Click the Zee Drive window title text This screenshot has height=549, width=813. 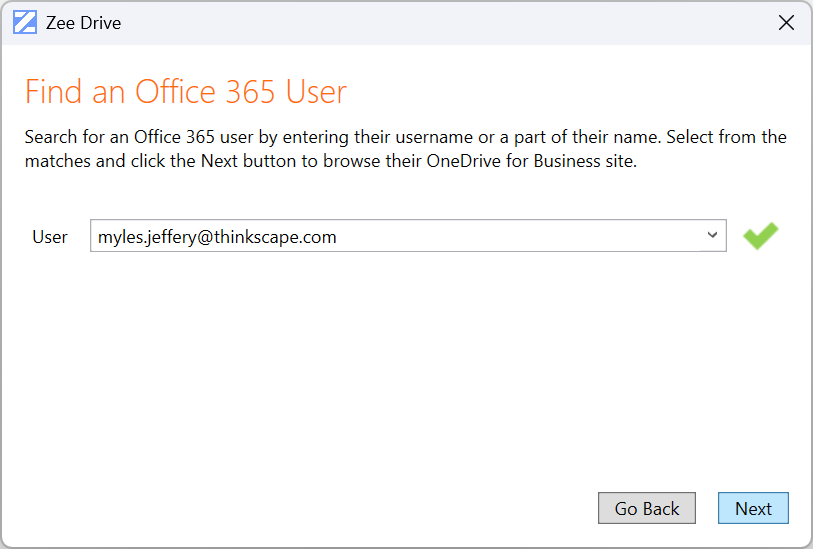84,23
